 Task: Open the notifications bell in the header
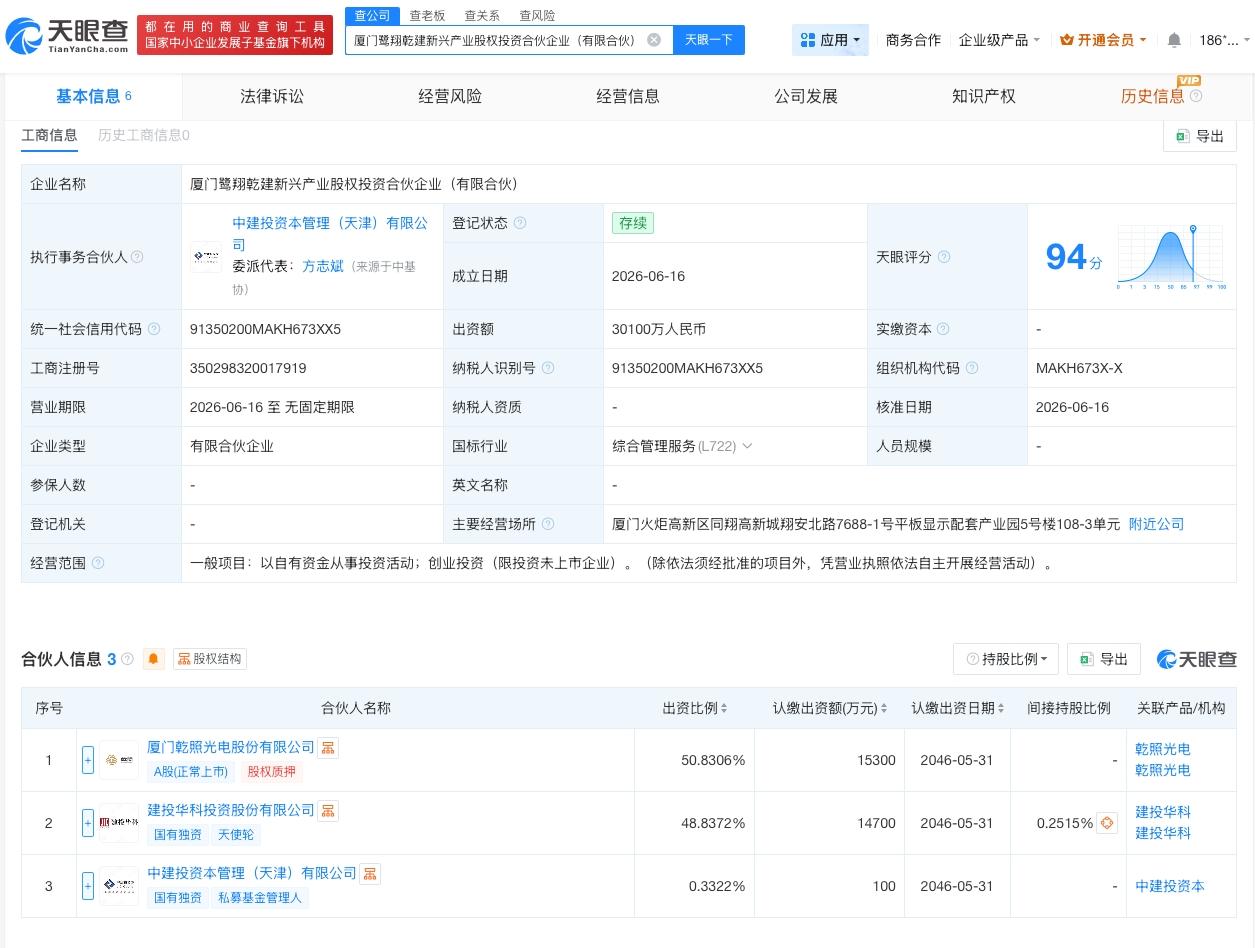[1174, 40]
